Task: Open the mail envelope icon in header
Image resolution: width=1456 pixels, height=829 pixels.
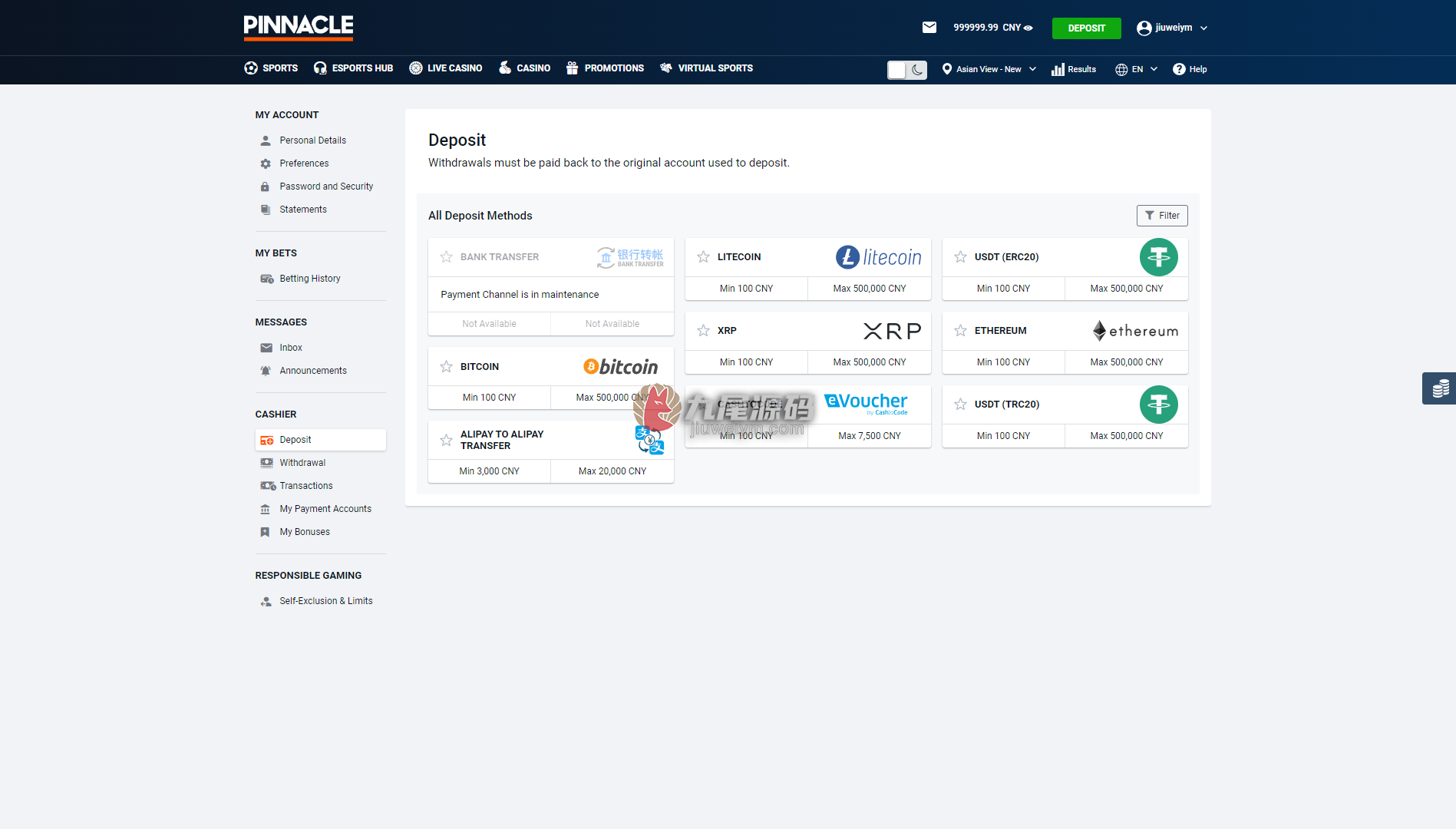Action: [929, 28]
